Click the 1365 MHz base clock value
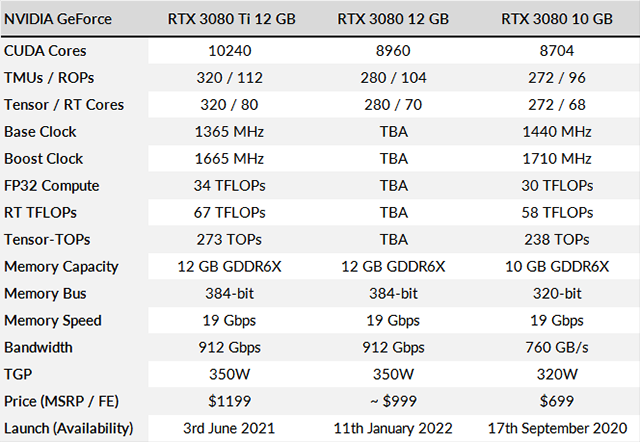 click(x=226, y=131)
